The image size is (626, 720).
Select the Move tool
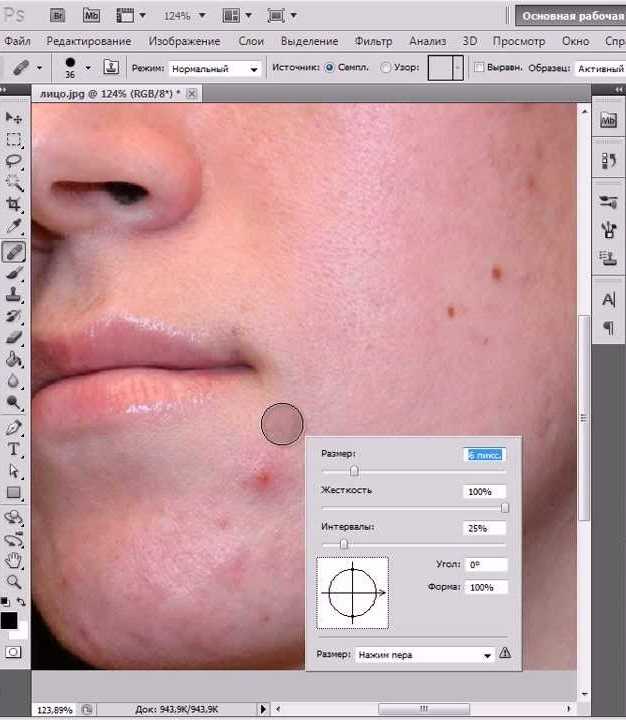14,118
